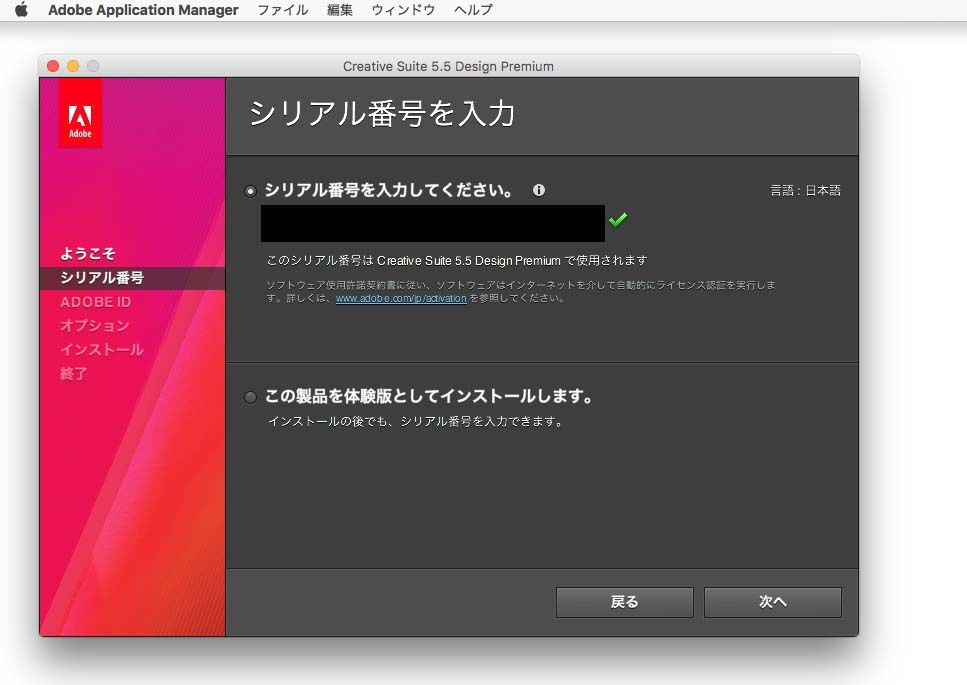Click the 次へ next button

pyautogui.click(x=773, y=602)
